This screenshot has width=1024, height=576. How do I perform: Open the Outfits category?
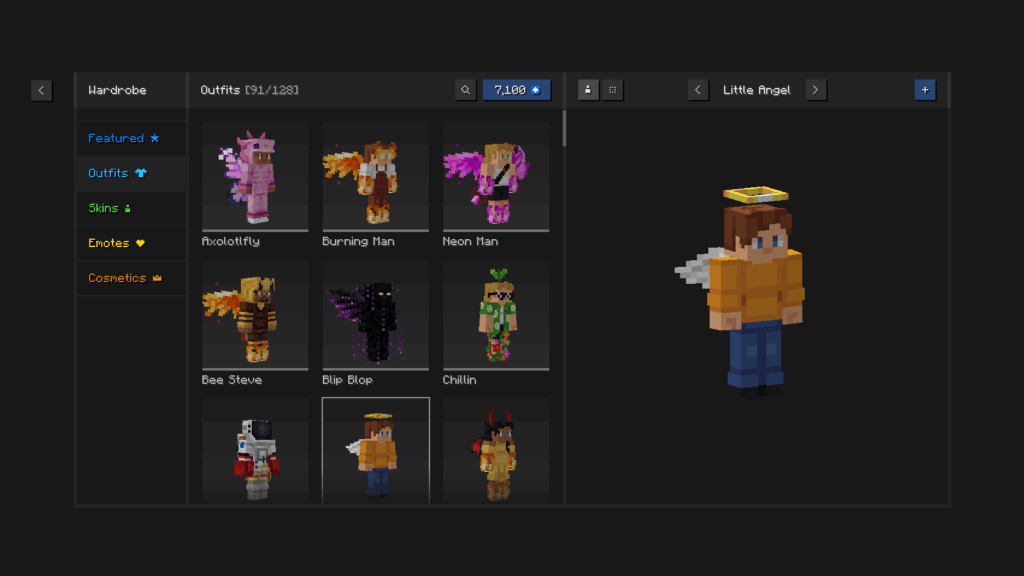click(x=131, y=173)
